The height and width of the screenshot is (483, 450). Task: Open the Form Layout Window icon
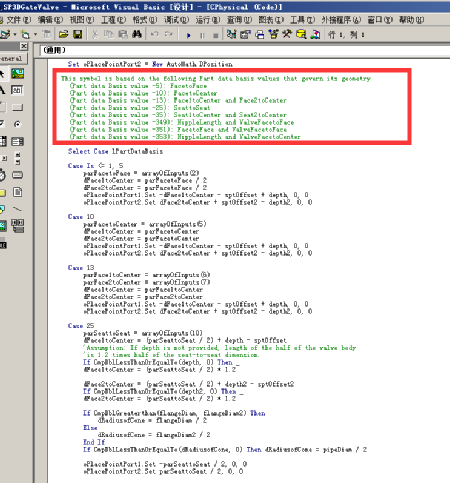(x=259, y=34)
